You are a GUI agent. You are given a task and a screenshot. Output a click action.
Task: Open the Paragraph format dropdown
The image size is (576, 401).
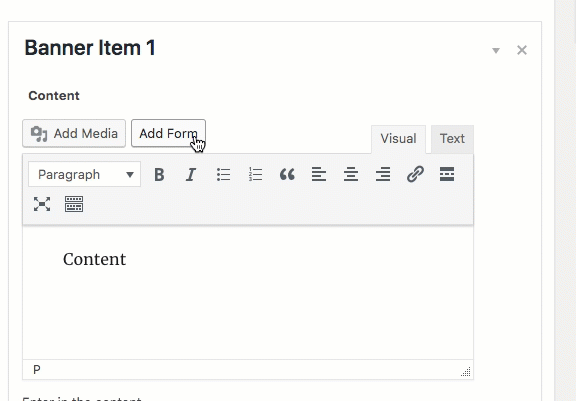(84, 174)
